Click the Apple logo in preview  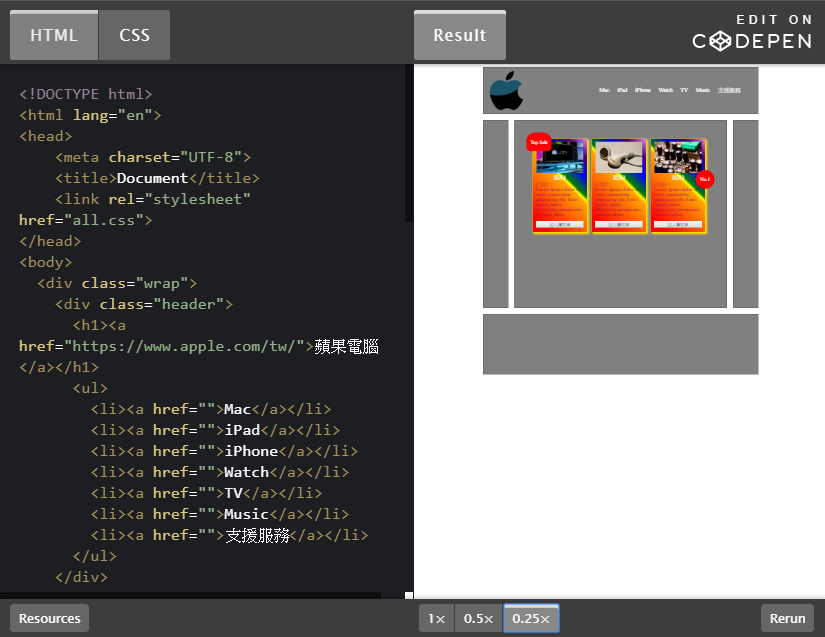click(506, 91)
